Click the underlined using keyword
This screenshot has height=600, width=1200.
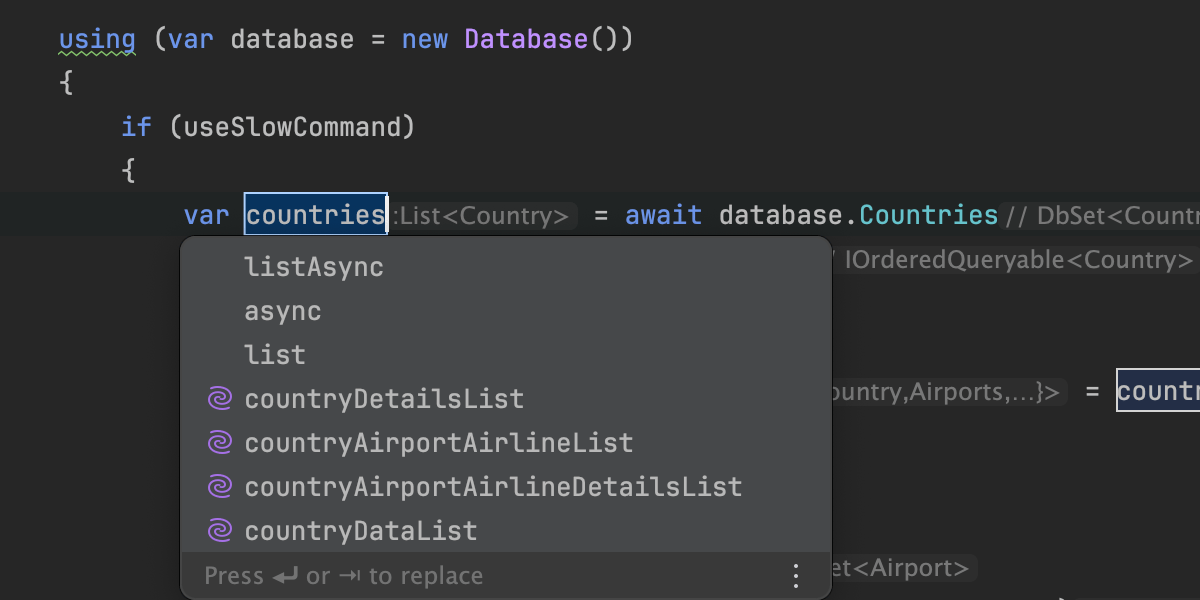[97, 40]
